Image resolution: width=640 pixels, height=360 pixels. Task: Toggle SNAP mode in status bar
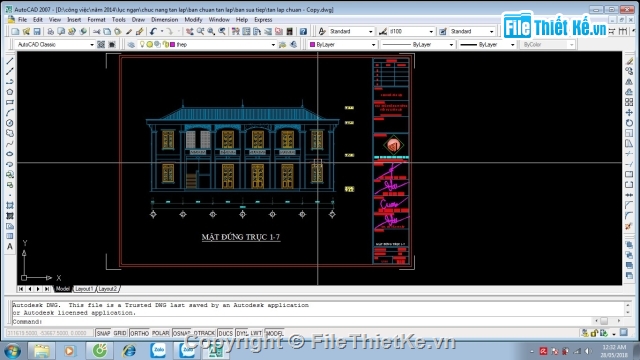coord(103,333)
